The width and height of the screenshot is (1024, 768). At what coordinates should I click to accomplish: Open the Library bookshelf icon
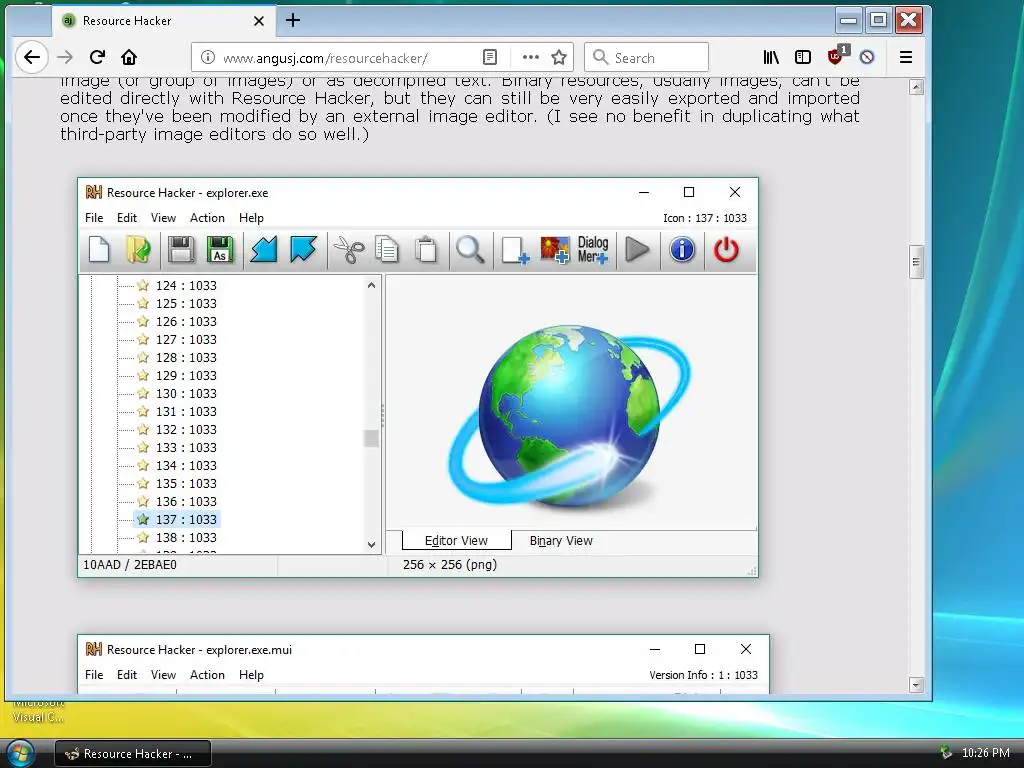click(x=771, y=57)
